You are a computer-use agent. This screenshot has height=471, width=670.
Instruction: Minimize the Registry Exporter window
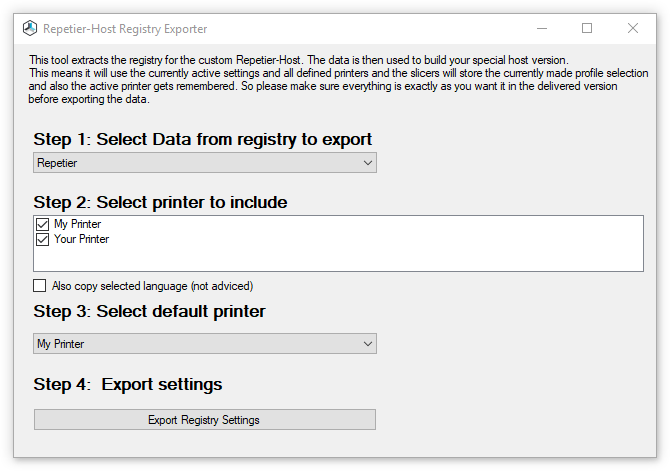coord(542,29)
